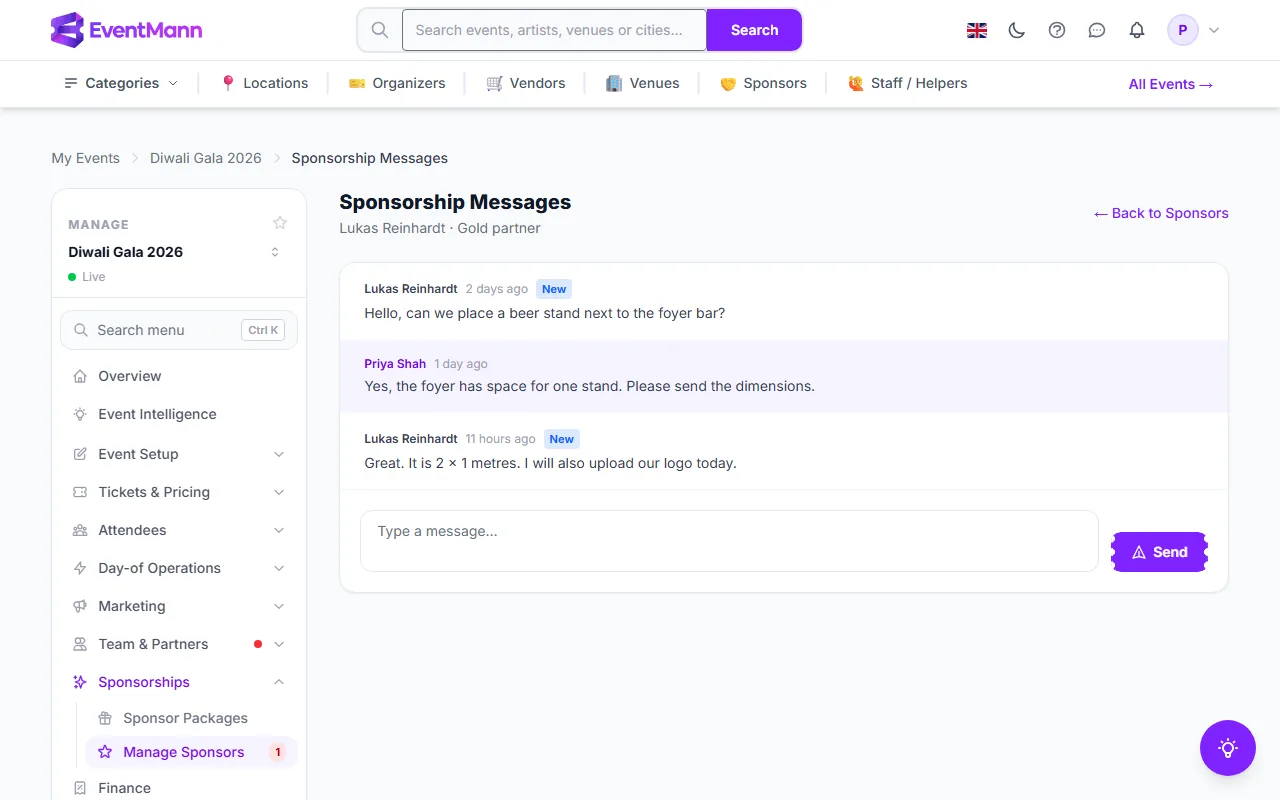Send the message with Send button
The image size is (1280, 800).
pos(1160,552)
